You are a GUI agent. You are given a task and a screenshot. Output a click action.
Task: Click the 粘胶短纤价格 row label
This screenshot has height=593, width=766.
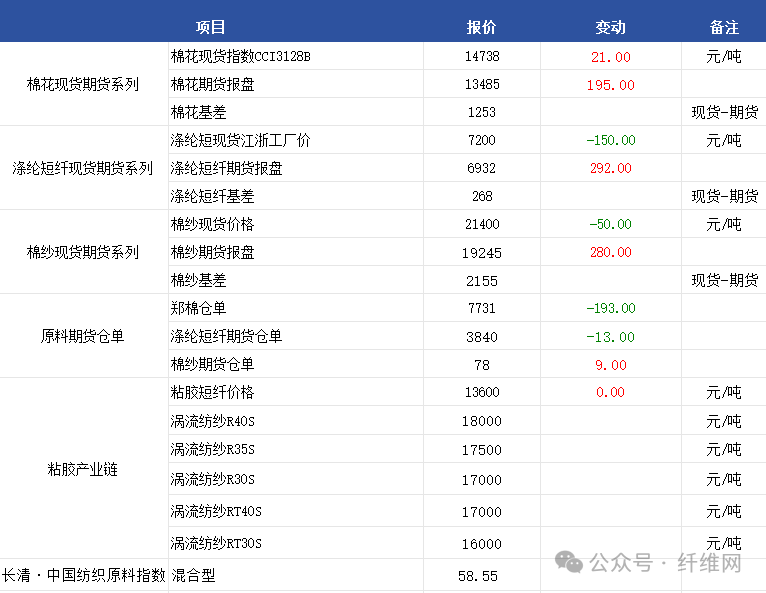pos(213,392)
